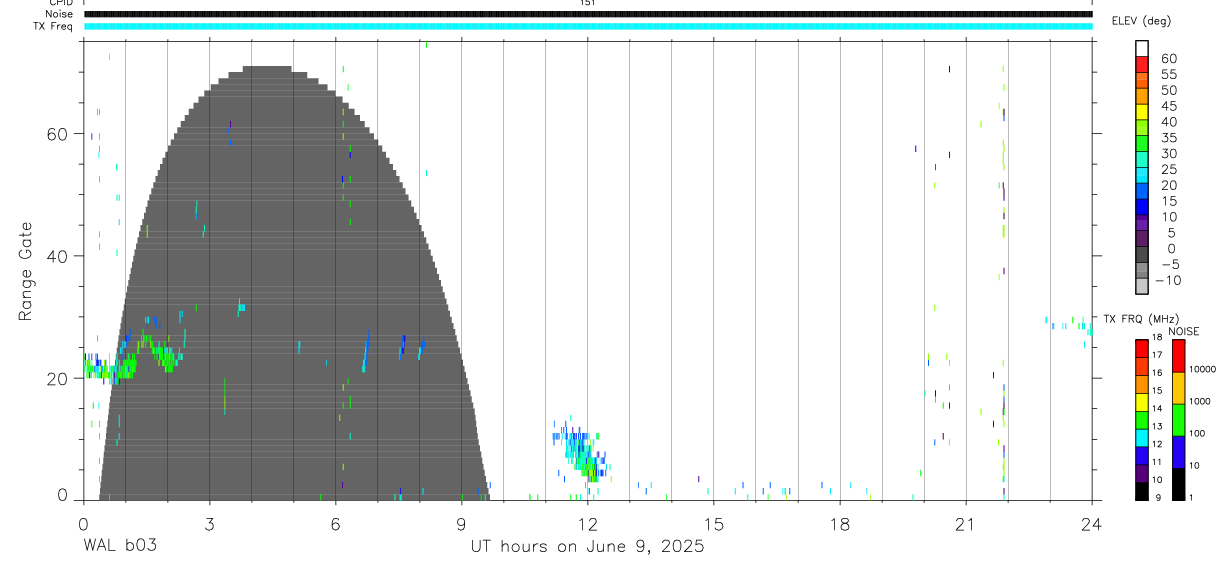The image size is (1228, 567).
Task: Click NOISE legend label '1'
Action: [x=1193, y=497]
